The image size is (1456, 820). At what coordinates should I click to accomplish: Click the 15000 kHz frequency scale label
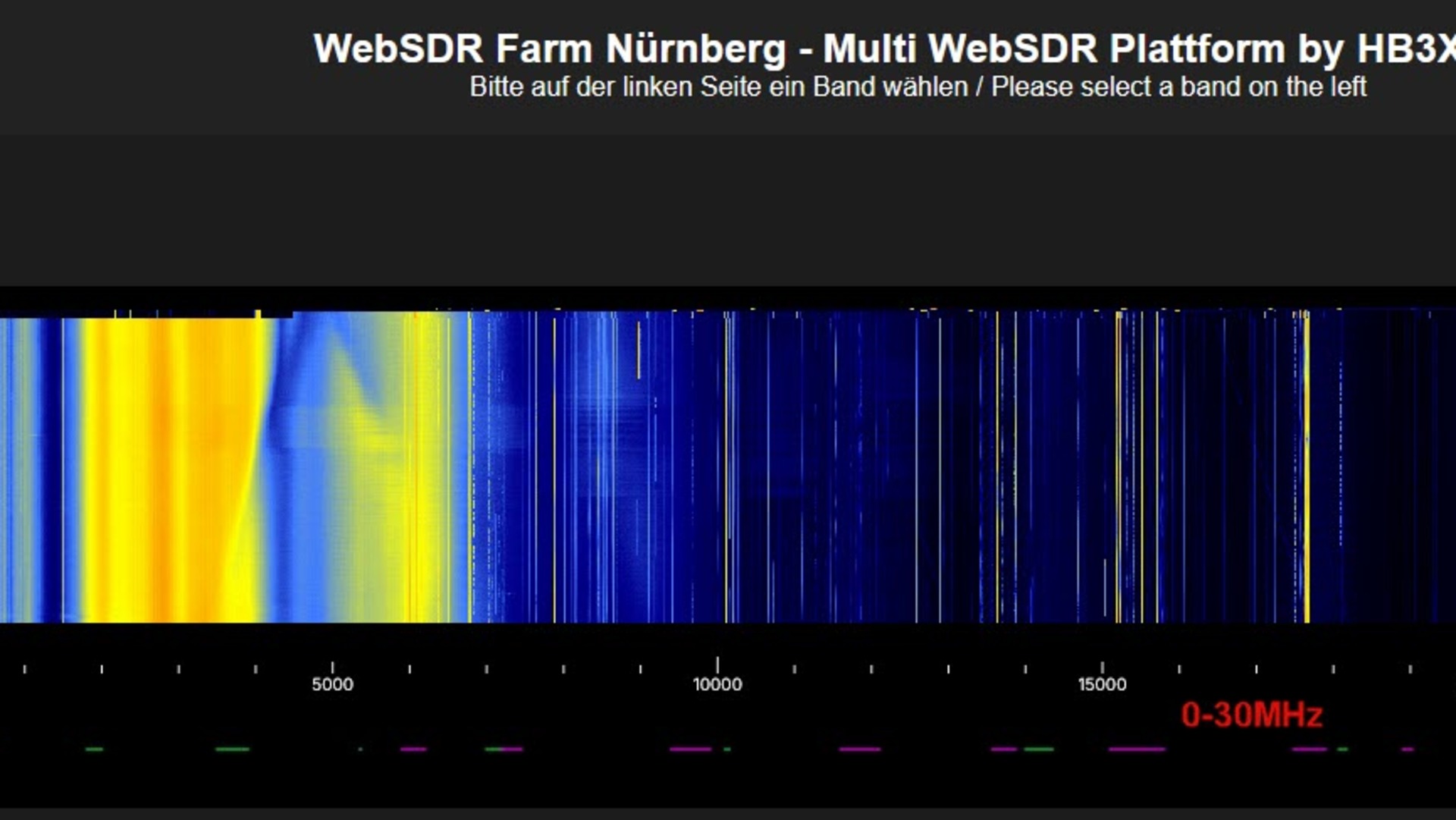[1102, 684]
